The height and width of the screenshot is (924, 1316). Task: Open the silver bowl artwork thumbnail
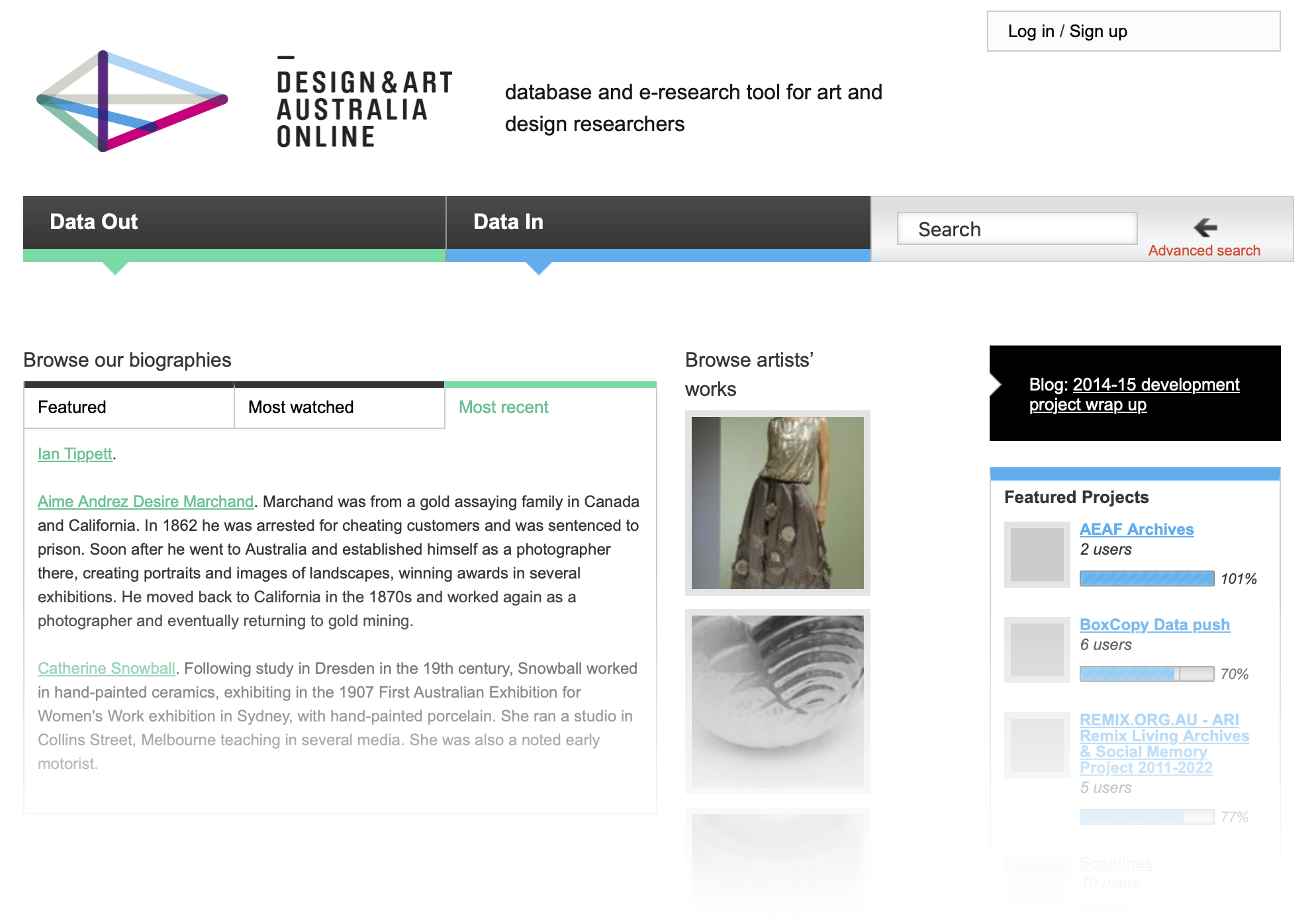pyautogui.click(x=777, y=702)
